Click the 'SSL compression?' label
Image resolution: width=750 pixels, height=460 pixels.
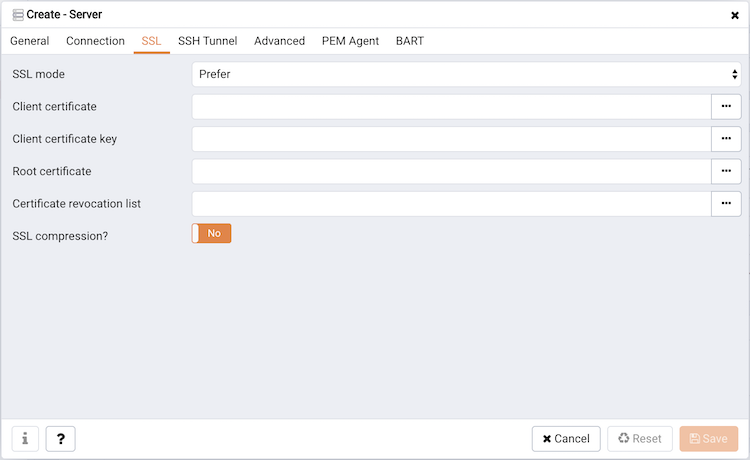point(60,236)
